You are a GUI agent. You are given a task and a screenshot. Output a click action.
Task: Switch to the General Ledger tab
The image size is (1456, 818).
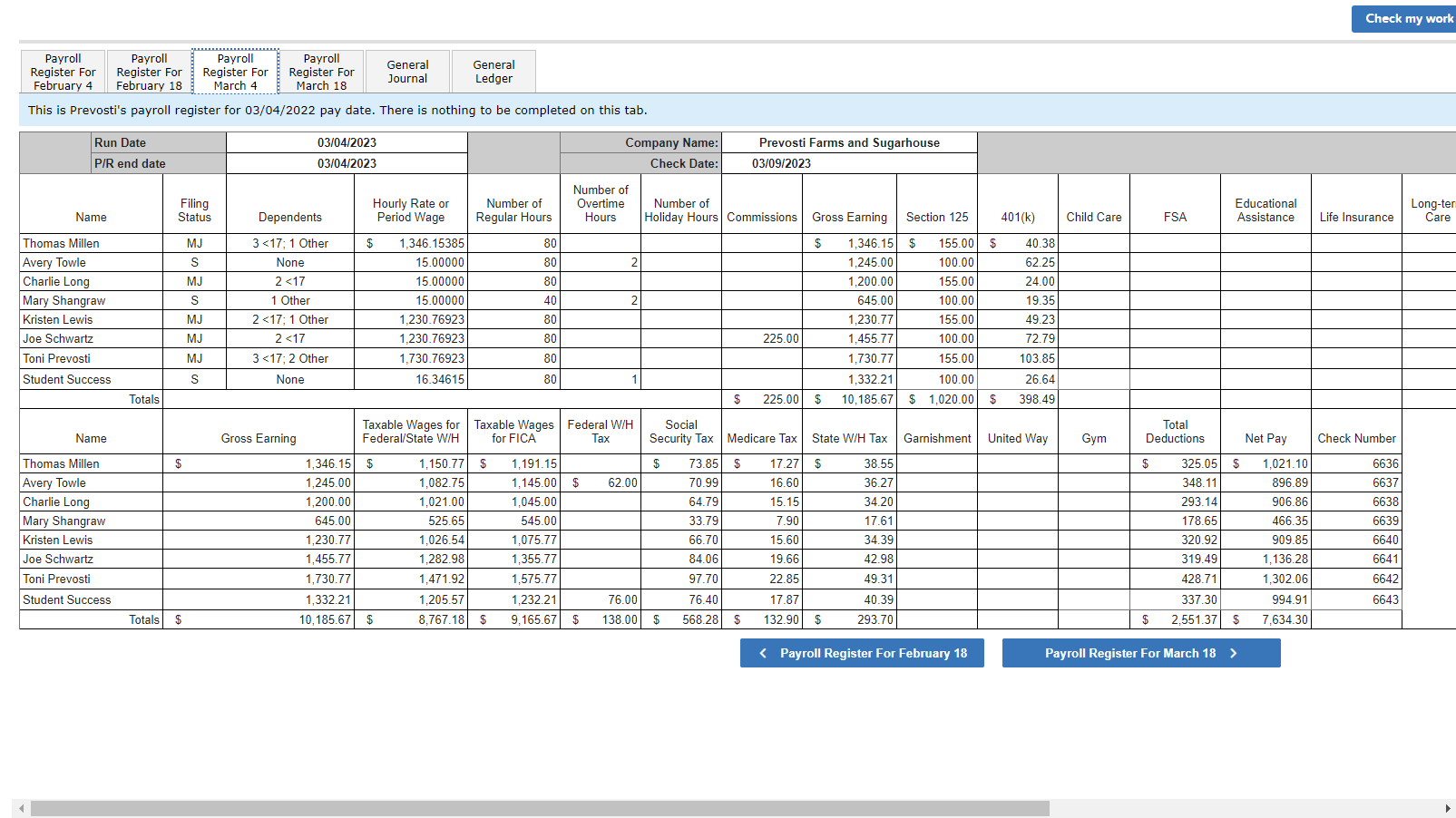pyautogui.click(x=493, y=72)
